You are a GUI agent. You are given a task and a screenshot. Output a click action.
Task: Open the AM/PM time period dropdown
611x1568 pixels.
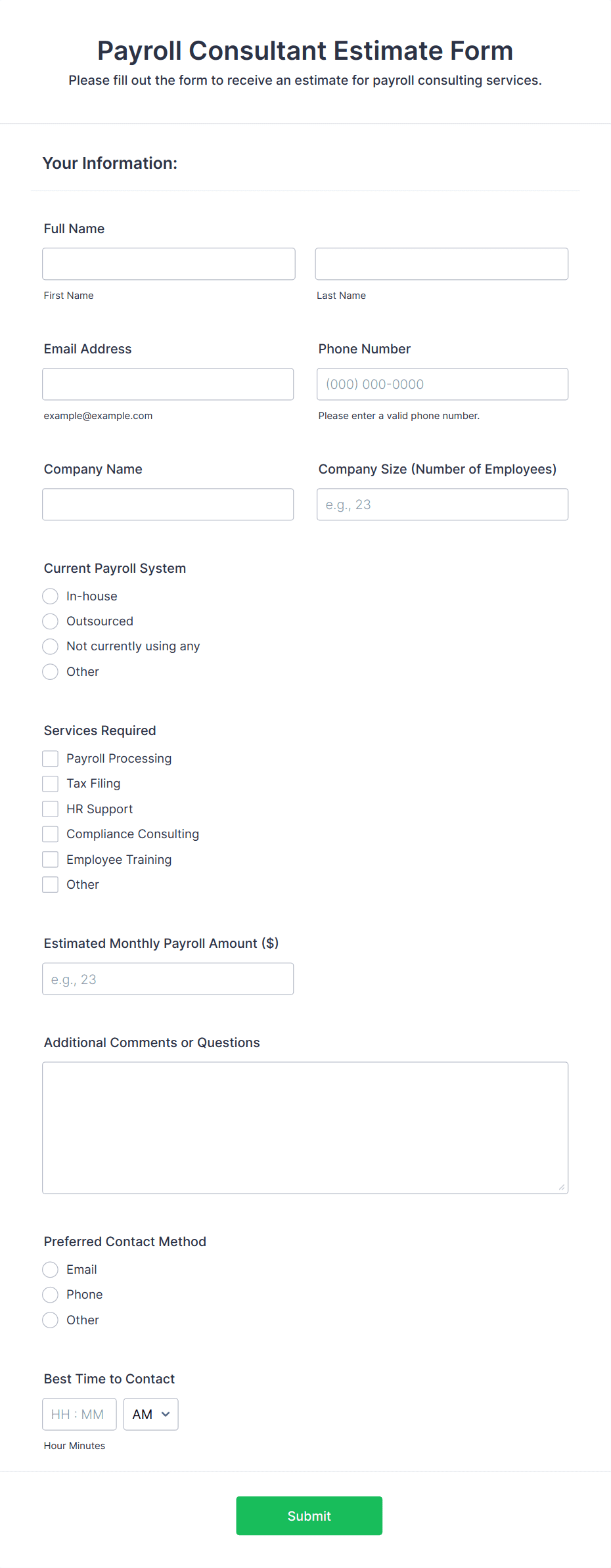150,1414
